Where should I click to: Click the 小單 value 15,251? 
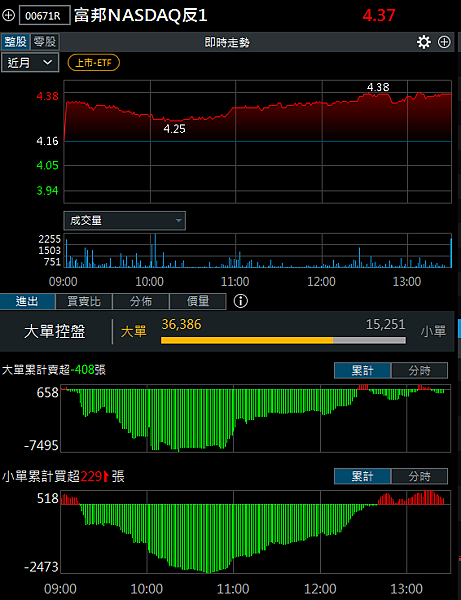click(x=385, y=324)
